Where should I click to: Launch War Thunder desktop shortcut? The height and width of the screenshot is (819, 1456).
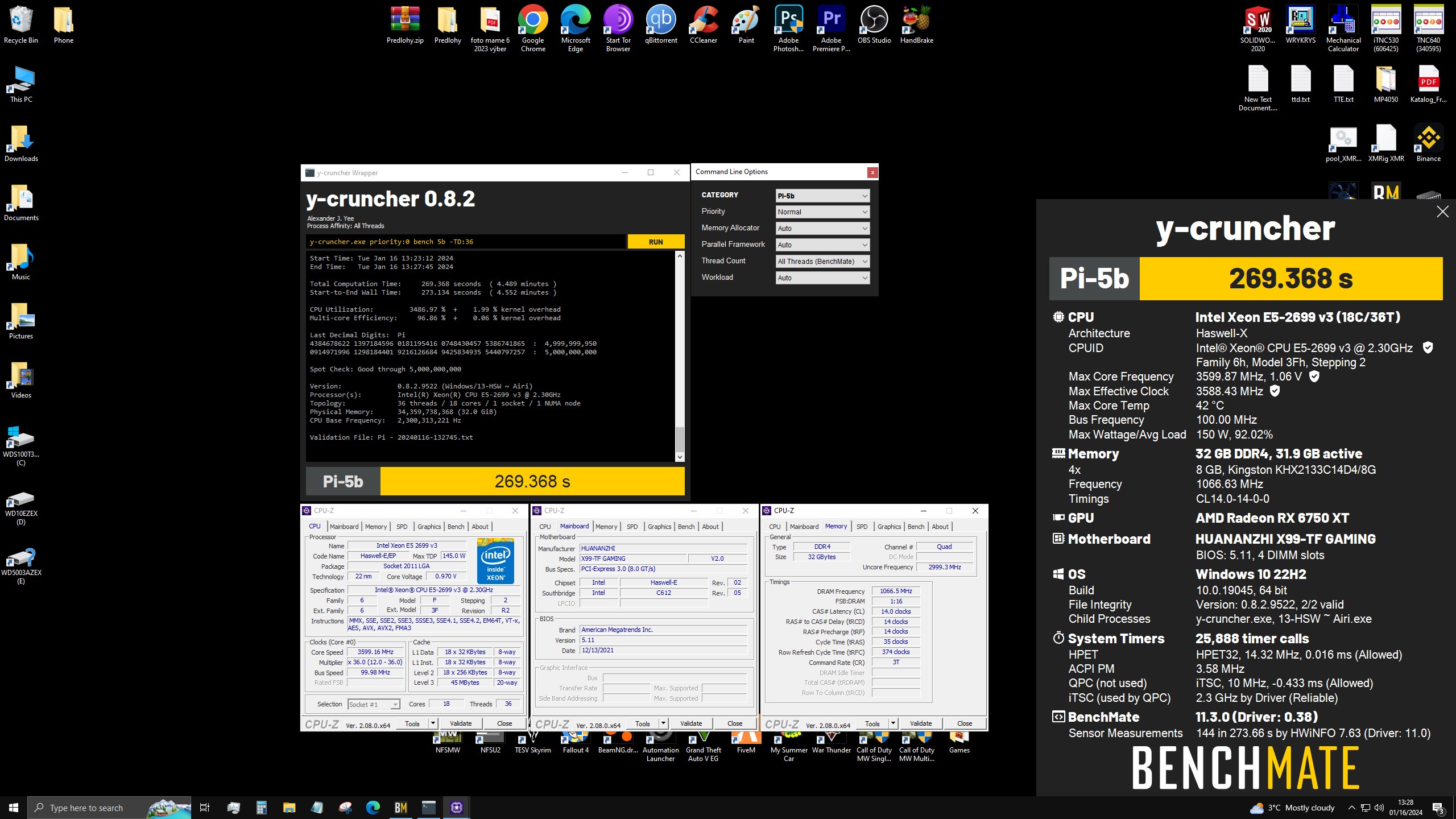point(831,744)
